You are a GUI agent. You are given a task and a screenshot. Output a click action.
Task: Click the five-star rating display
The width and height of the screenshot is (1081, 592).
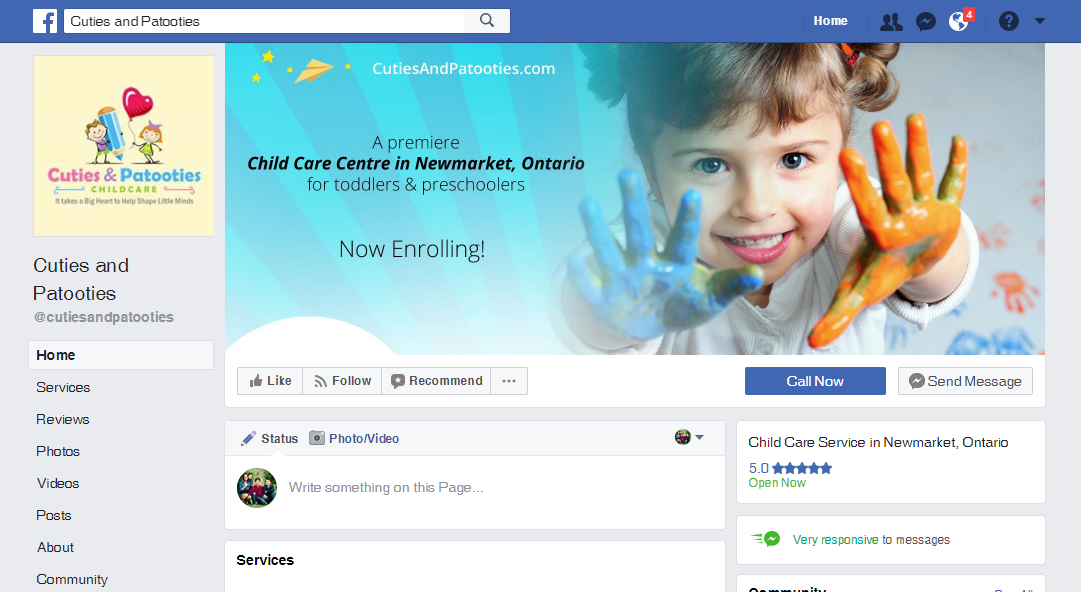coord(801,469)
